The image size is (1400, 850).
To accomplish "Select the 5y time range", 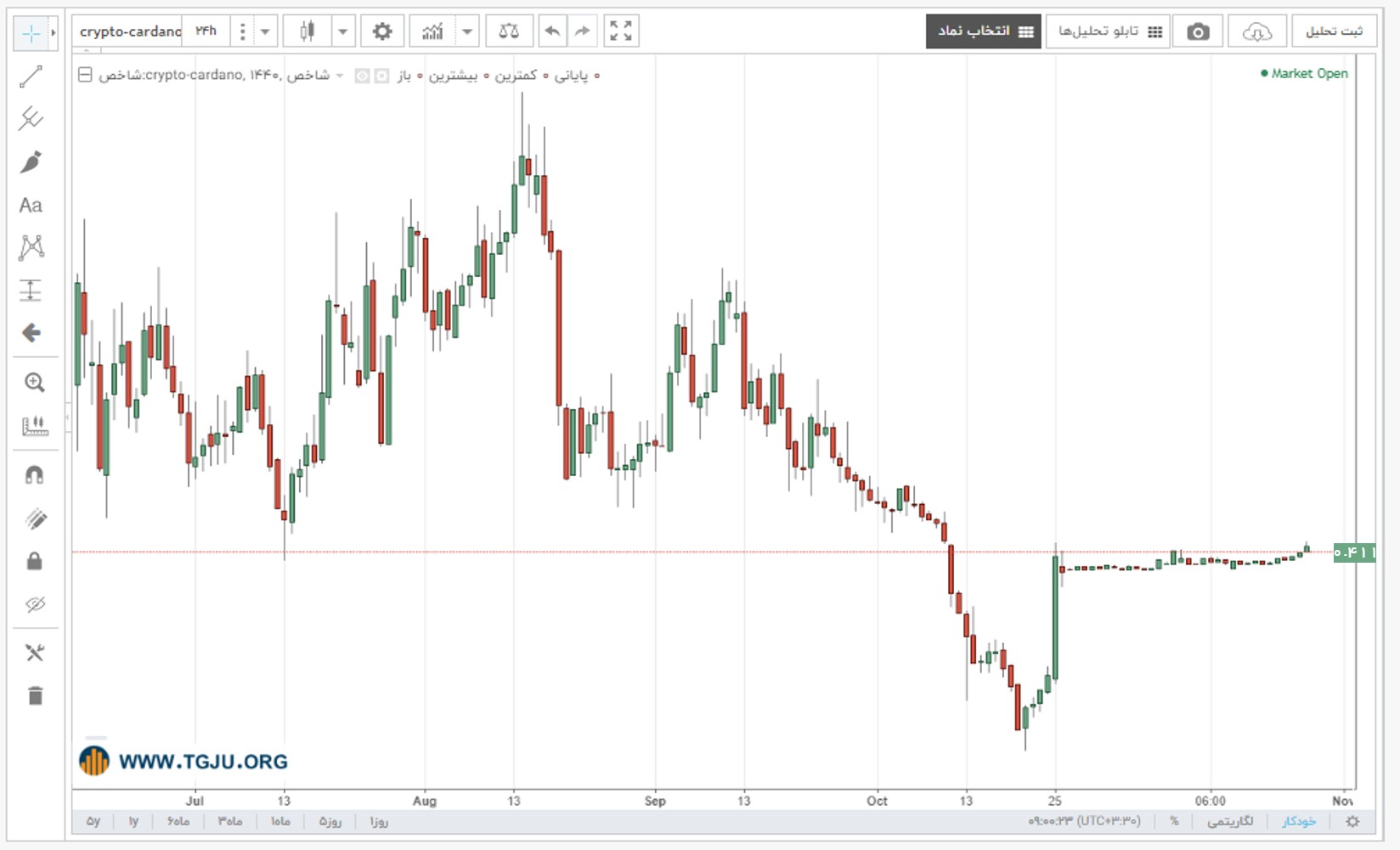I will tap(93, 821).
